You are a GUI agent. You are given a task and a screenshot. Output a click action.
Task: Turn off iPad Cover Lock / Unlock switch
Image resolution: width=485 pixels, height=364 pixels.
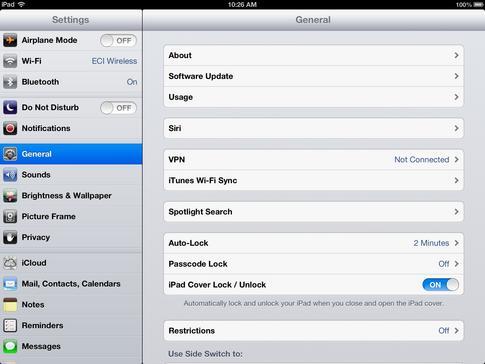440,285
